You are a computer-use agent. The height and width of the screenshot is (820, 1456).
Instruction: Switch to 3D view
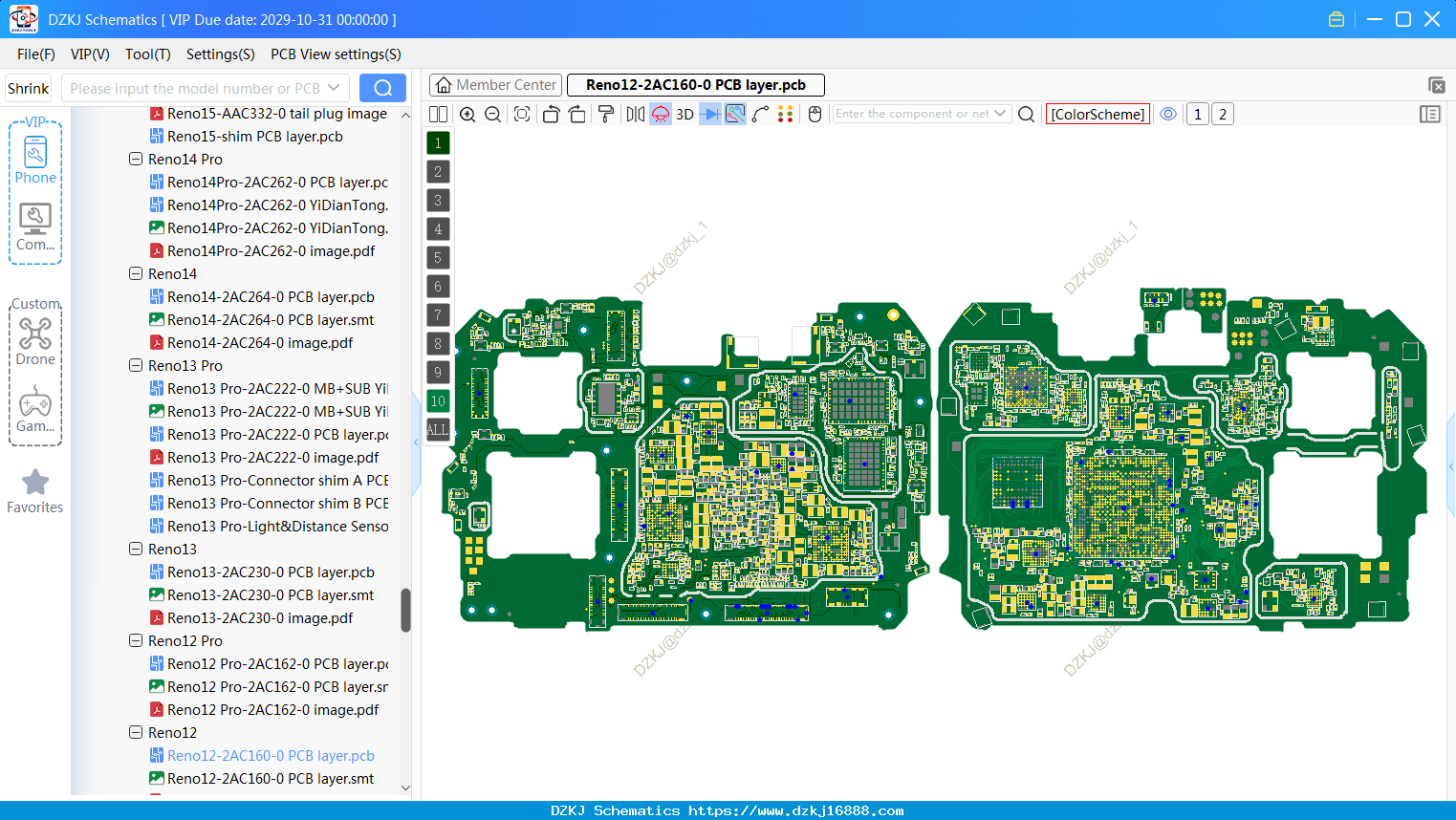coord(685,114)
